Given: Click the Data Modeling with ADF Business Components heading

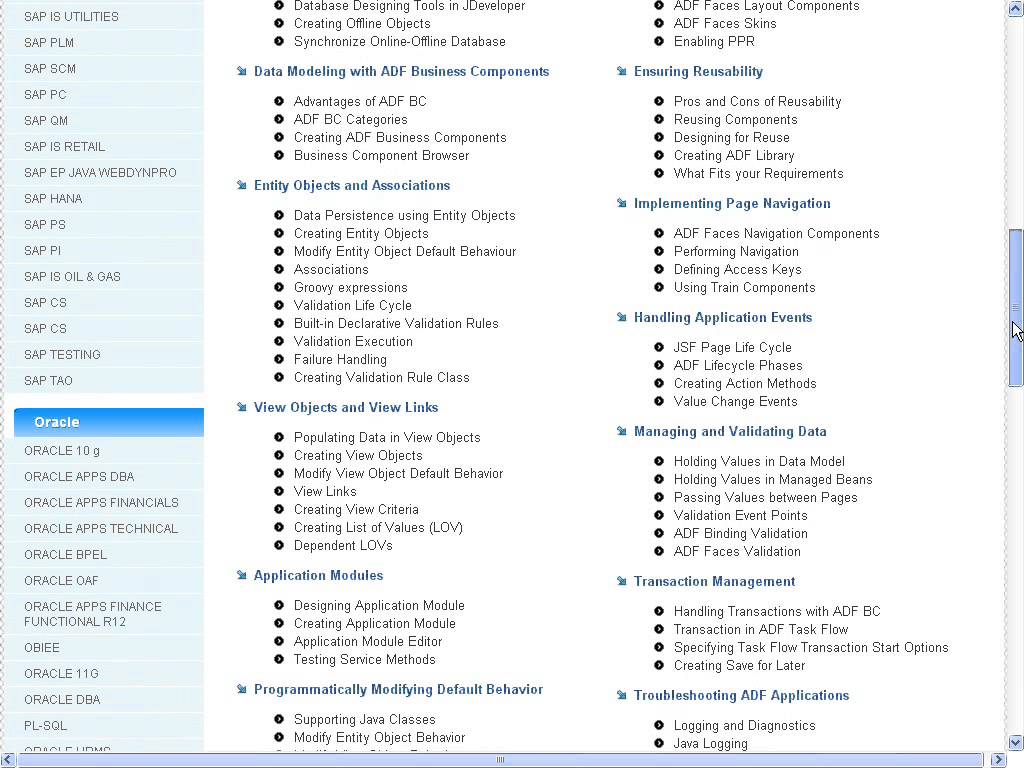Looking at the screenshot, I should click(401, 72).
